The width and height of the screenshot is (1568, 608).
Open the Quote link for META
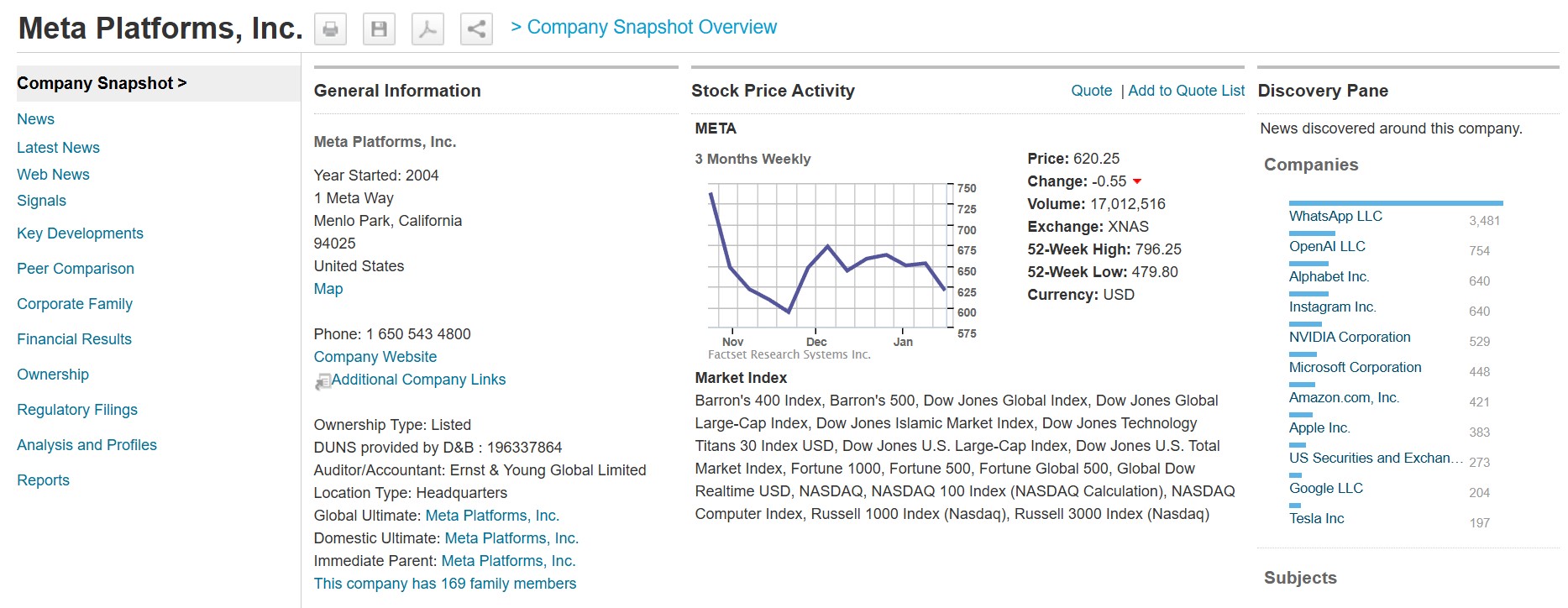pyautogui.click(x=1091, y=91)
